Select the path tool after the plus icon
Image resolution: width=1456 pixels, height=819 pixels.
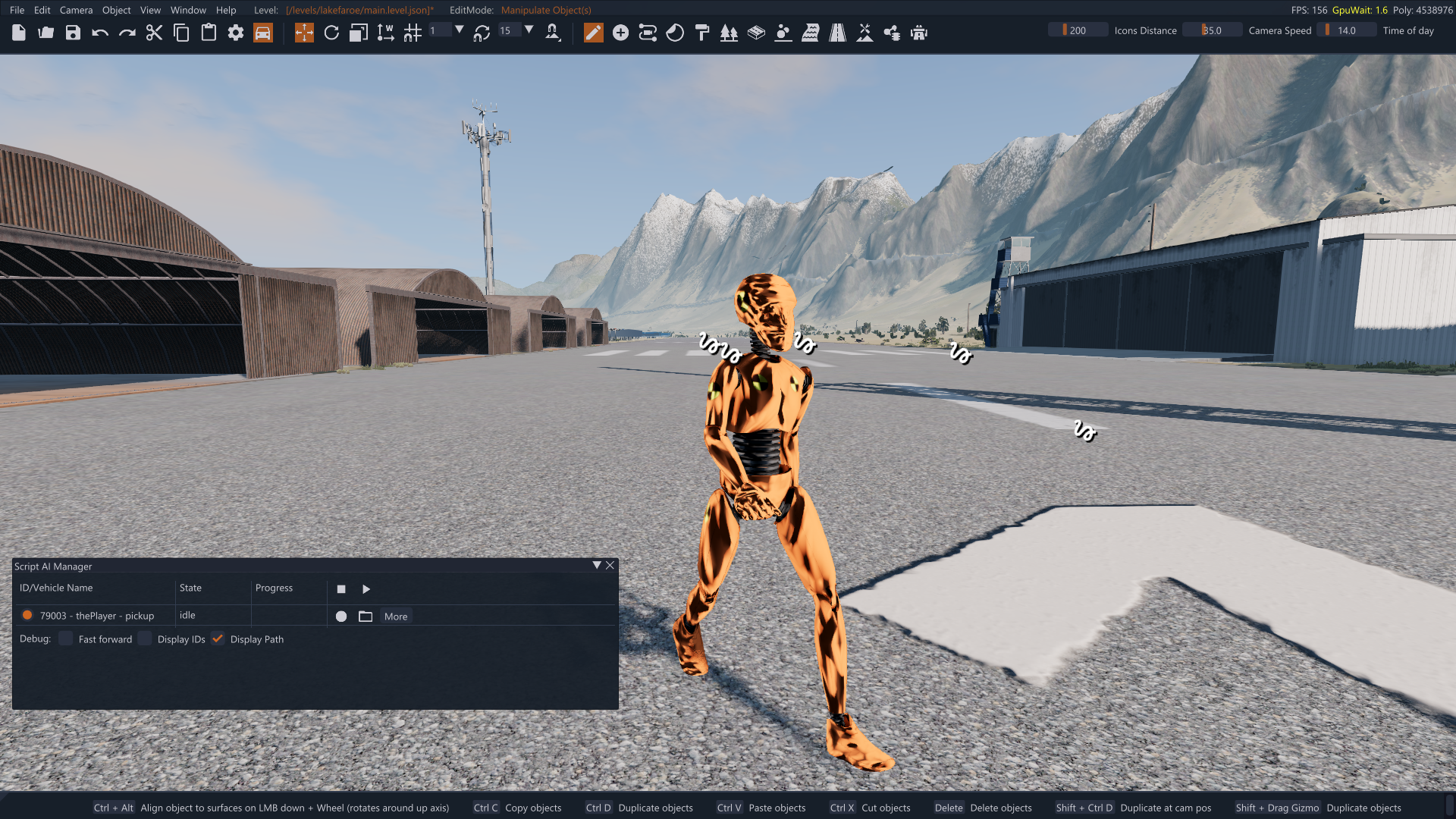click(648, 33)
